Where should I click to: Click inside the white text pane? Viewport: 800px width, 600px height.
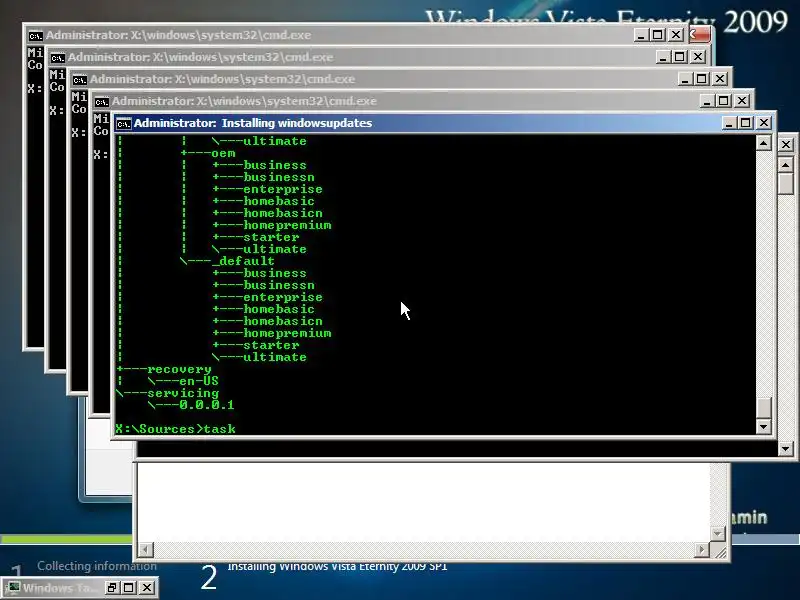pos(423,502)
